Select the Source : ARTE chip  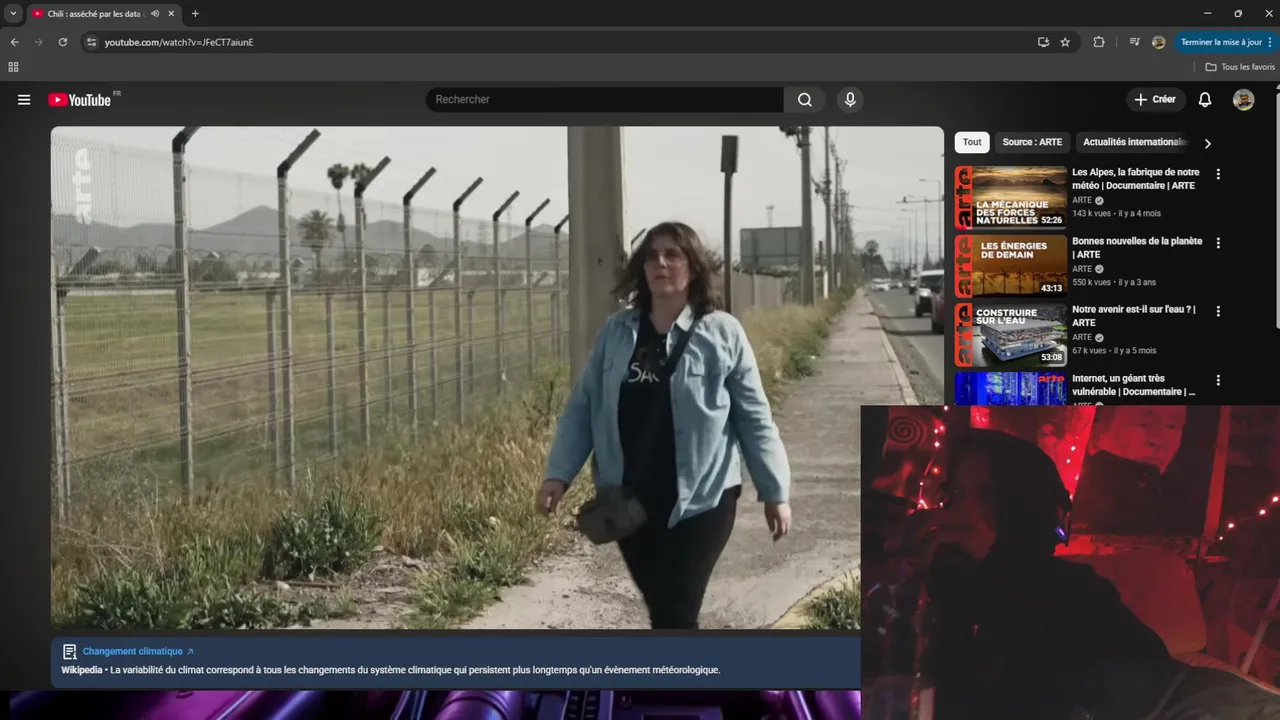click(1032, 142)
